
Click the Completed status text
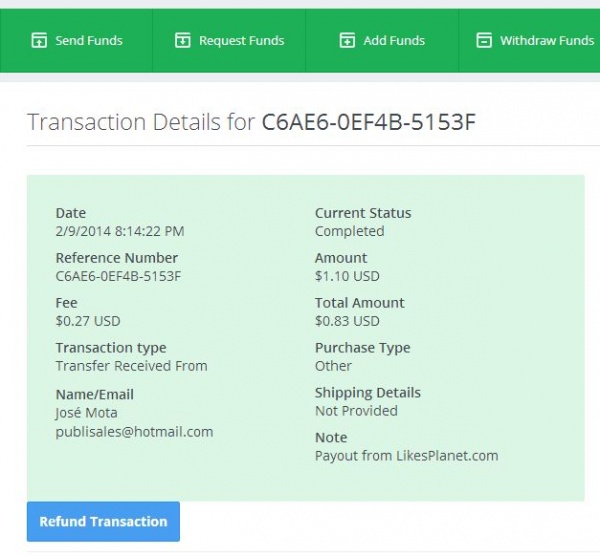pyautogui.click(x=349, y=231)
